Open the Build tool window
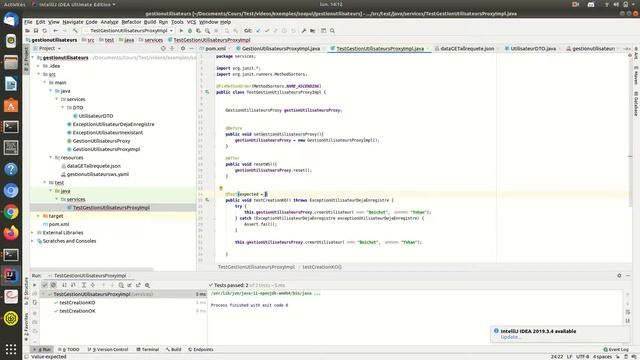Screen dimensions: 640x360 click(x=173, y=350)
